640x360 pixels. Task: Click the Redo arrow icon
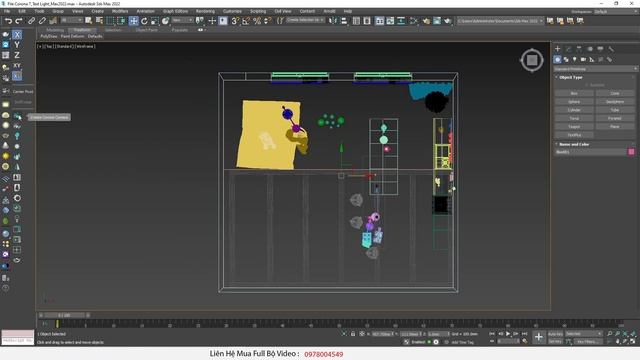point(19,20)
